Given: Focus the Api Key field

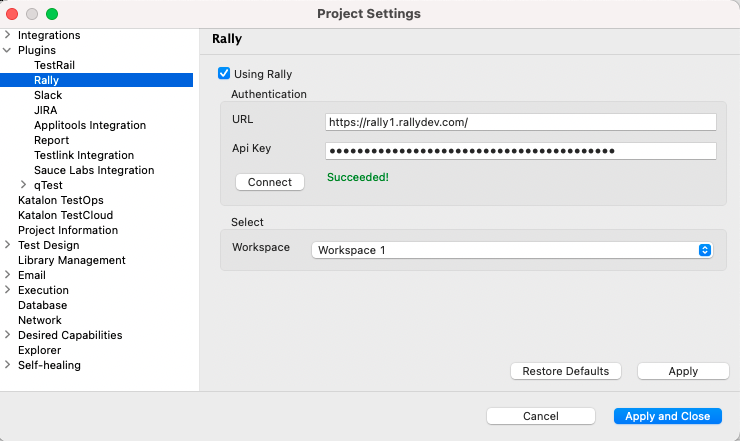Looking at the screenshot, I should [x=520, y=151].
